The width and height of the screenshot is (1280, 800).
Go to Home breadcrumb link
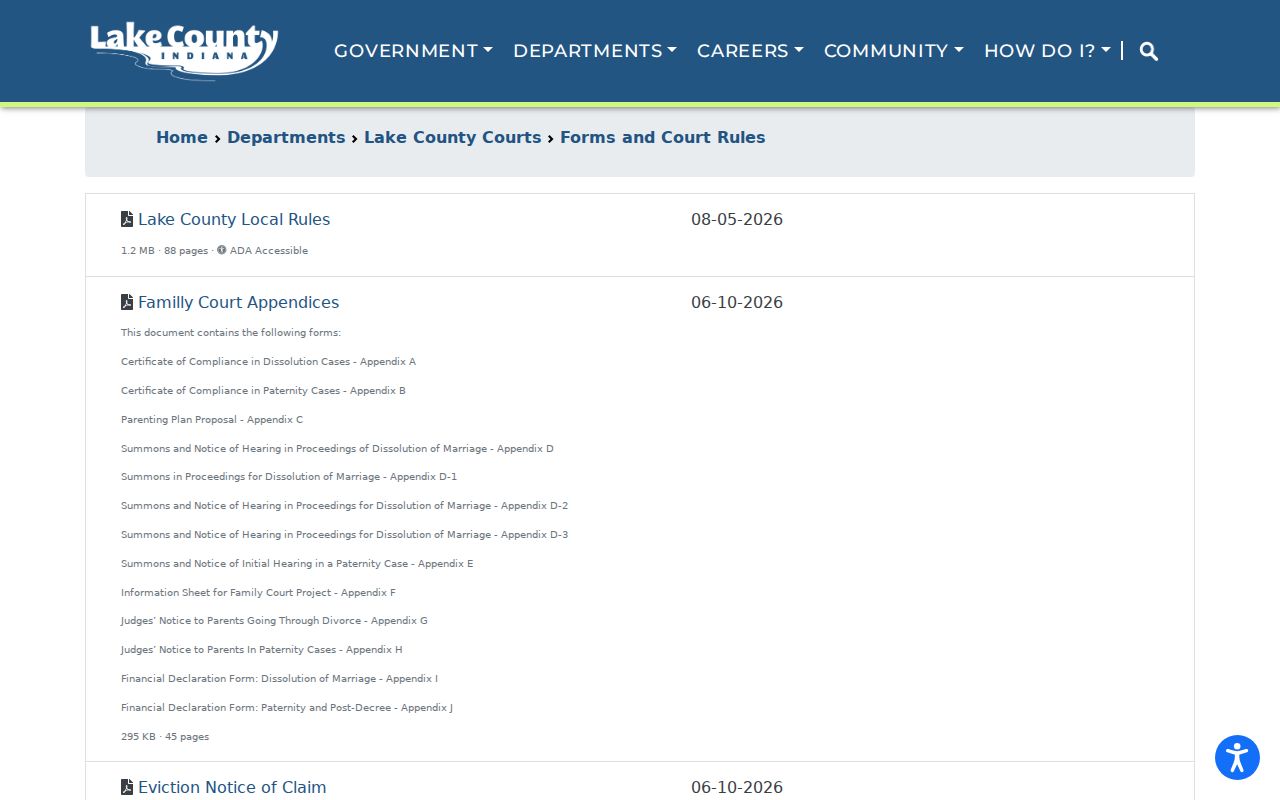point(182,137)
